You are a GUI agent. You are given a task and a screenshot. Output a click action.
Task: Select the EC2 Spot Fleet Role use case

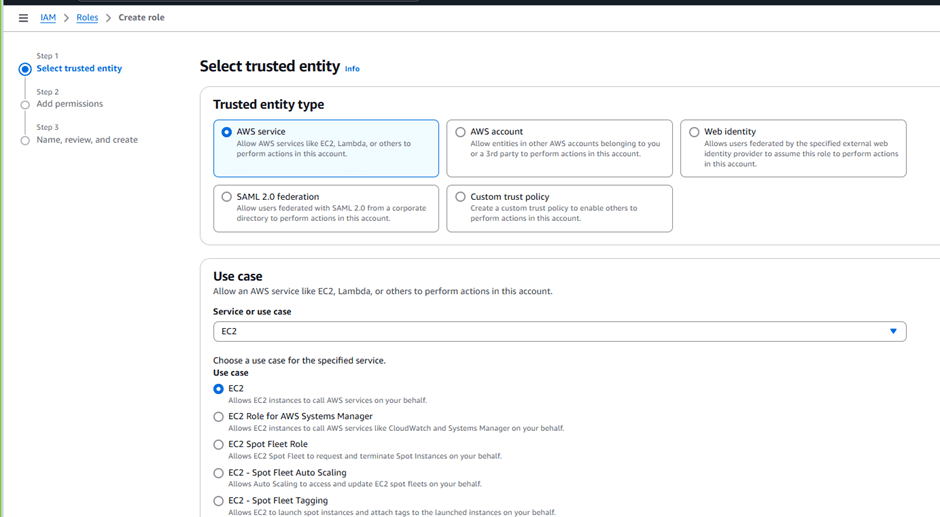tap(219, 445)
